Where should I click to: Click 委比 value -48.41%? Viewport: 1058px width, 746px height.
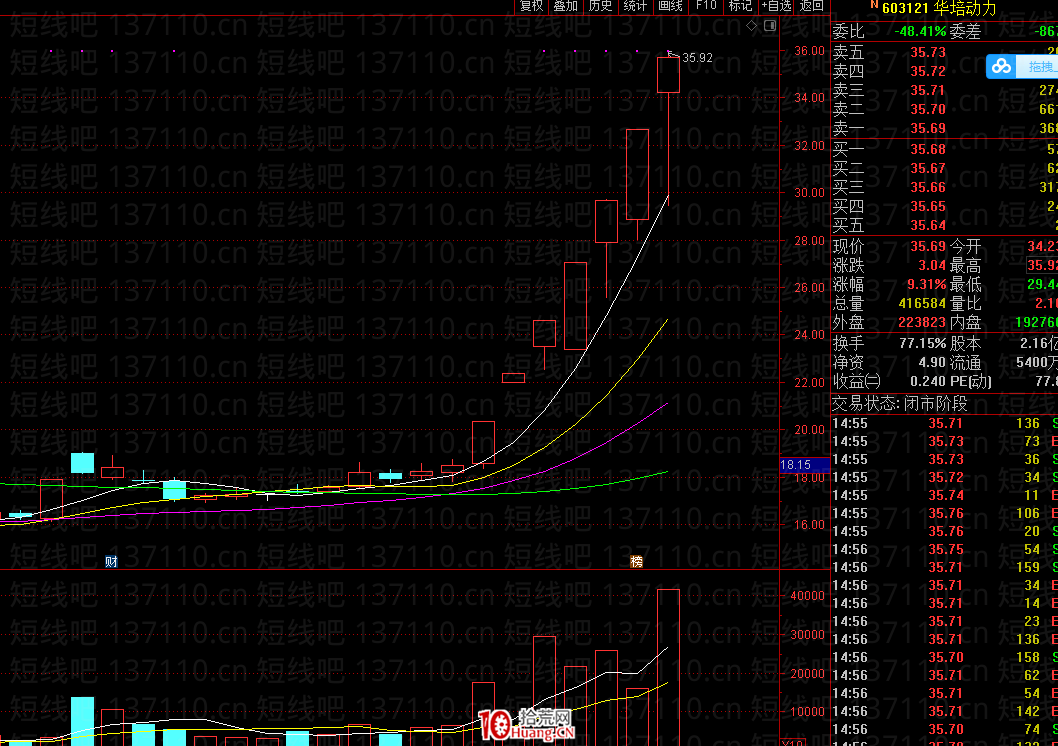[x=920, y=31]
